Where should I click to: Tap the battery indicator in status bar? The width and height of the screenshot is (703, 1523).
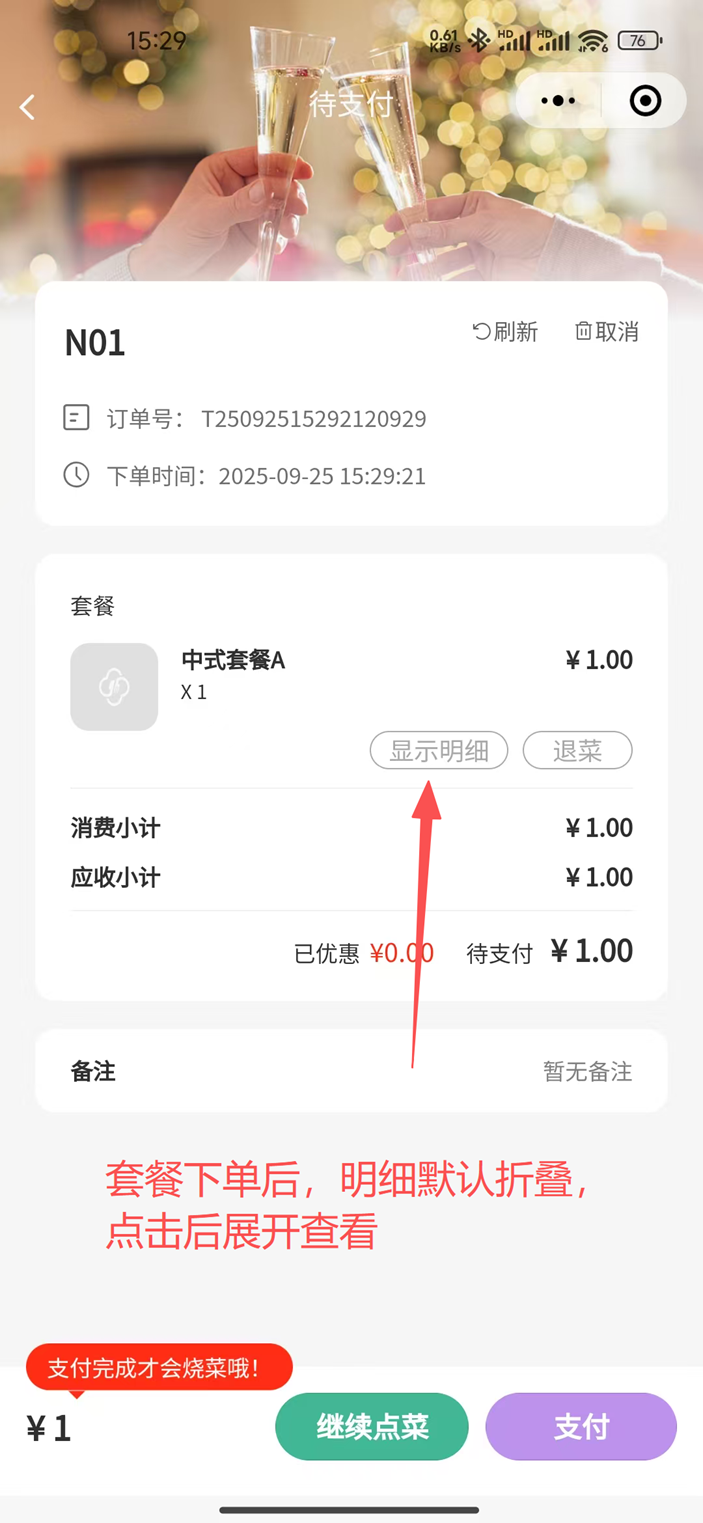(x=639, y=41)
